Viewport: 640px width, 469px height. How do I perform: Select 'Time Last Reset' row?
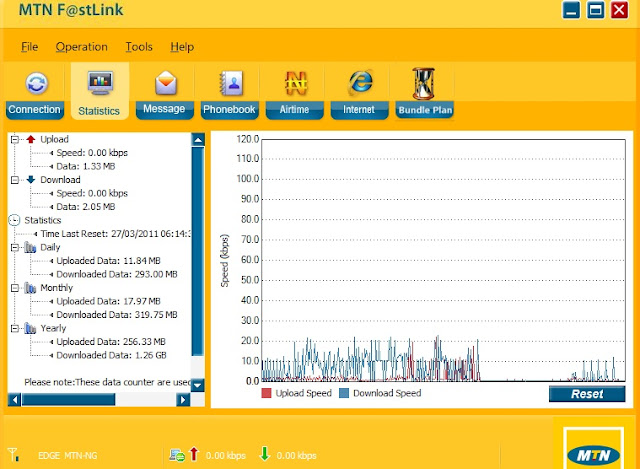pos(115,234)
